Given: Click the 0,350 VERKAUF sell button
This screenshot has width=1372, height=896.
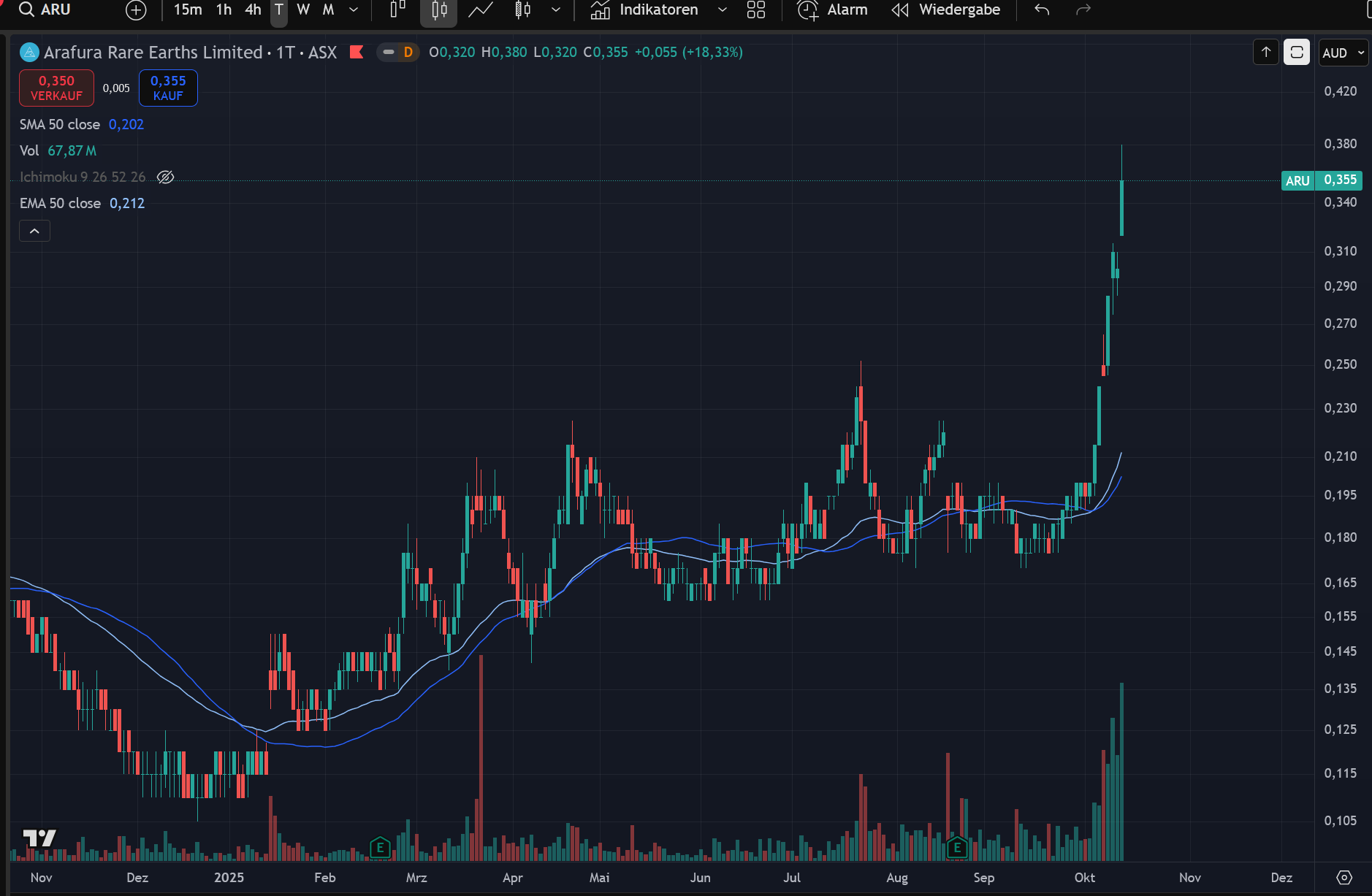Looking at the screenshot, I should (x=56, y=88).
